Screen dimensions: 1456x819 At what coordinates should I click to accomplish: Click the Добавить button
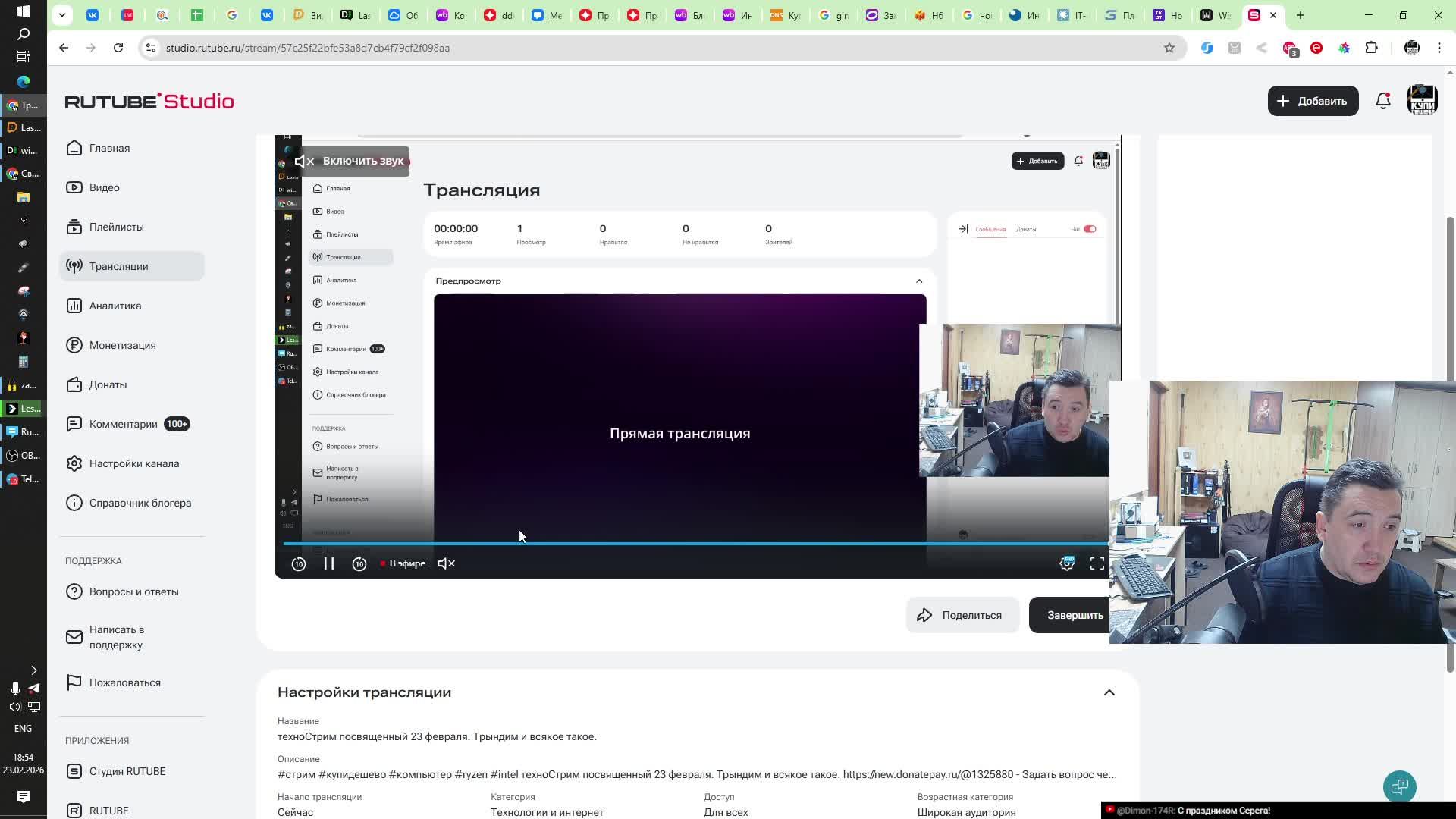pos(1313,101)
